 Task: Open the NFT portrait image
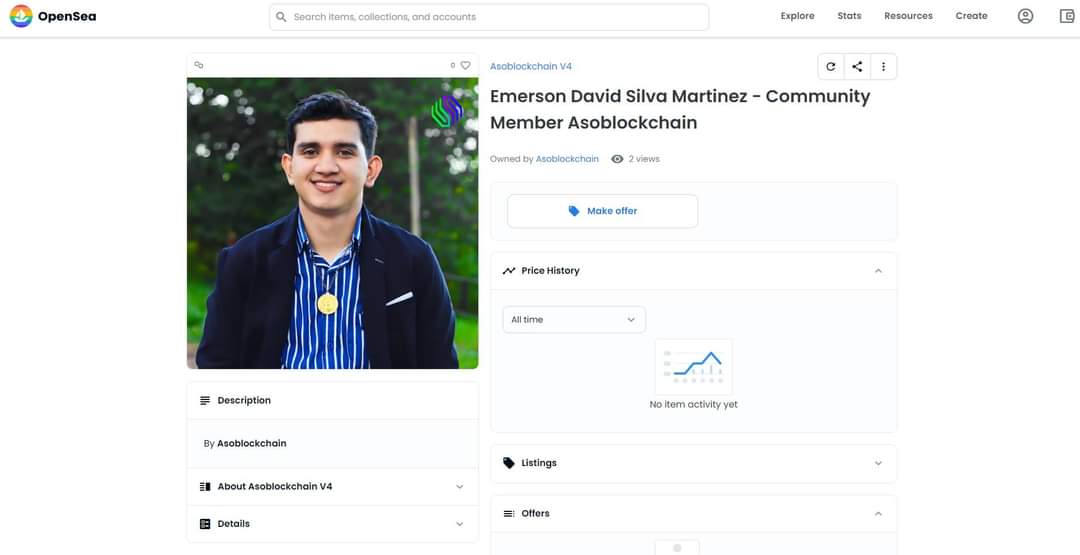coord(332,223)
